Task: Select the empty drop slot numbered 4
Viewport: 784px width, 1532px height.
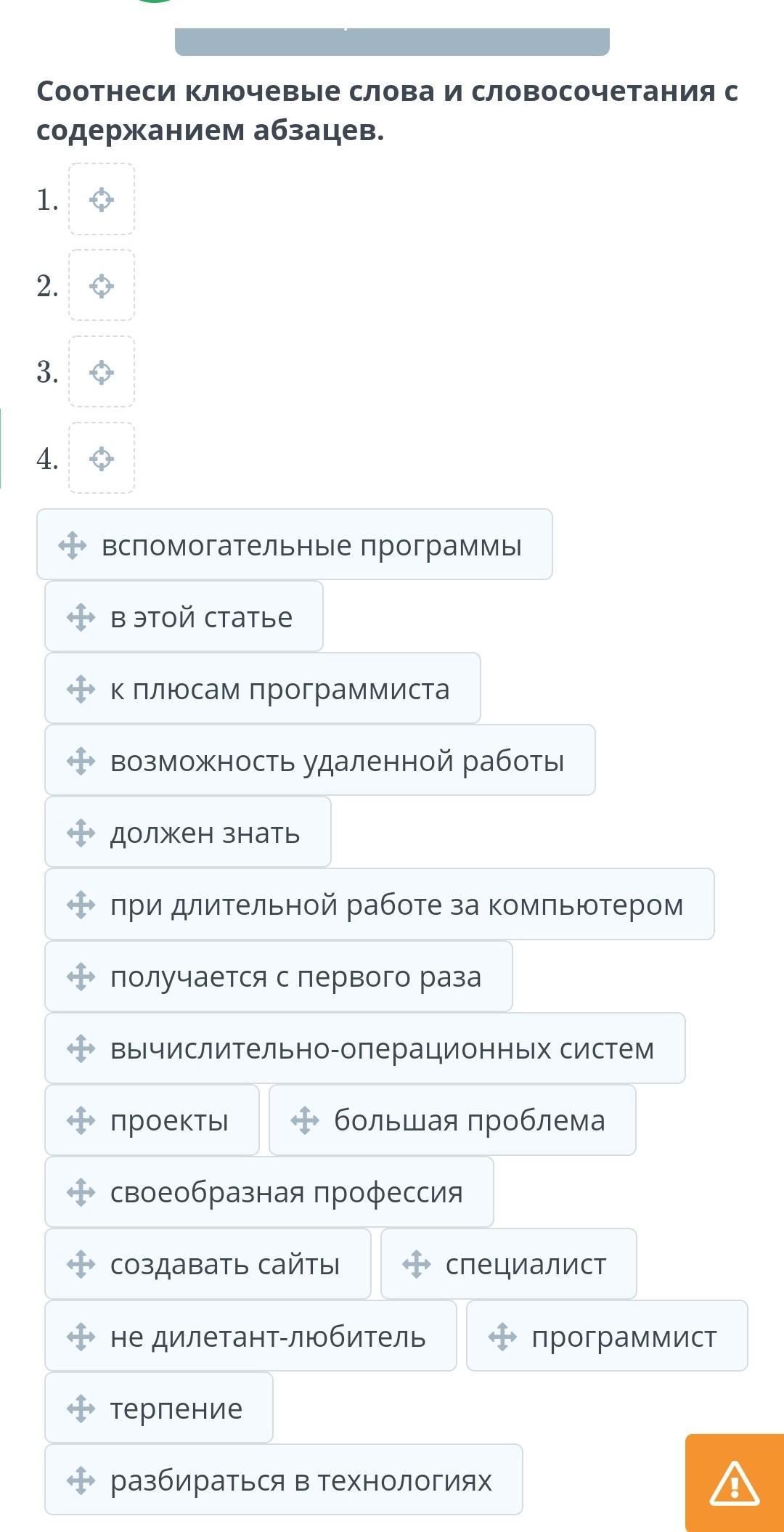Action: [x=102, y=458]
